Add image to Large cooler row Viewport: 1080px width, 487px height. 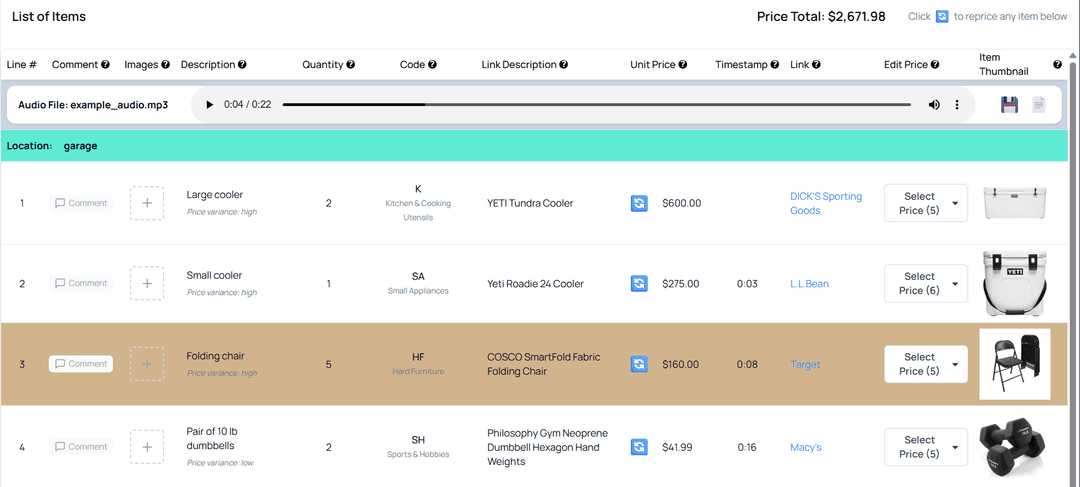147,203
